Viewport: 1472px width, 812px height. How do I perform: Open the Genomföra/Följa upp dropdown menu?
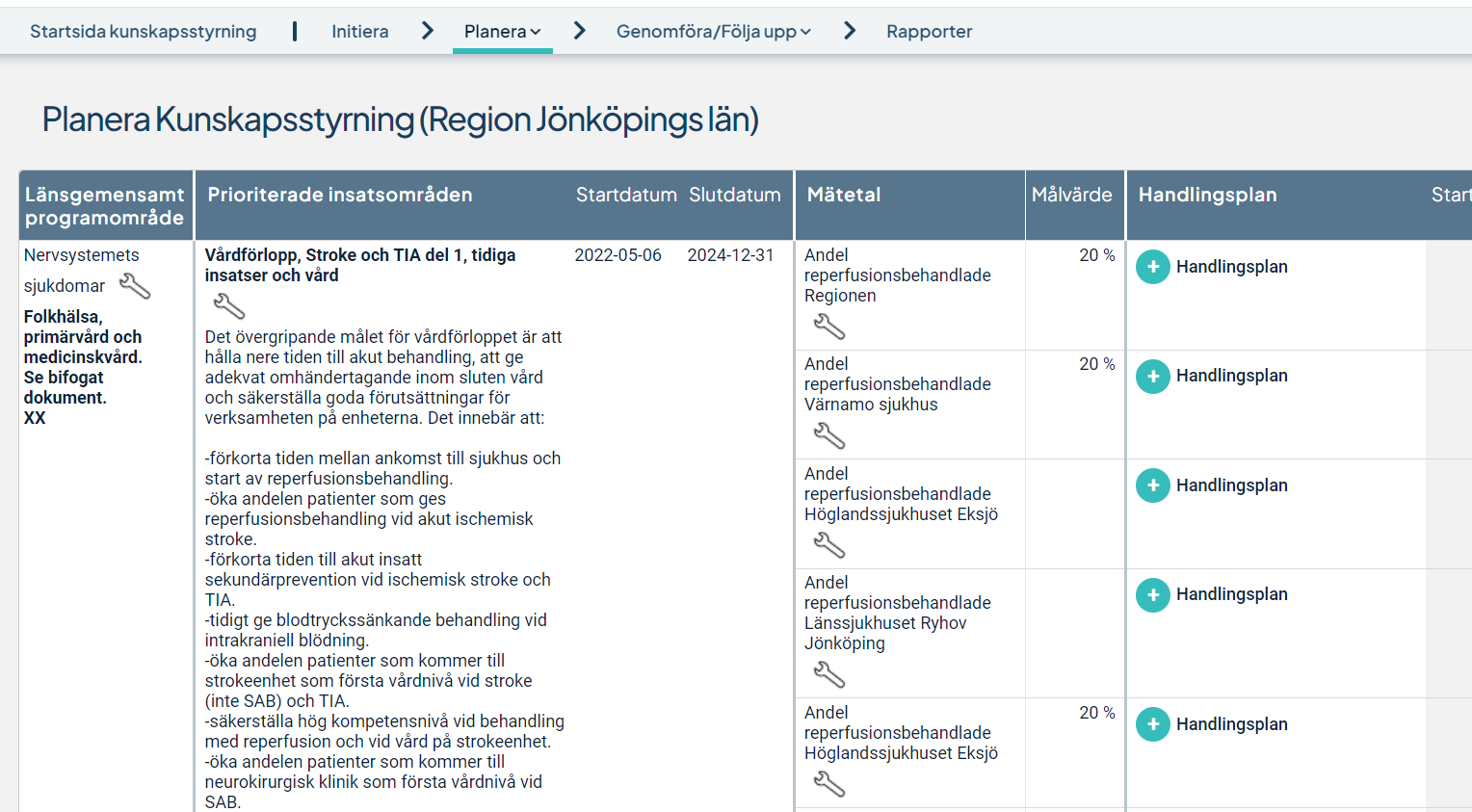(x=714, y=31)
